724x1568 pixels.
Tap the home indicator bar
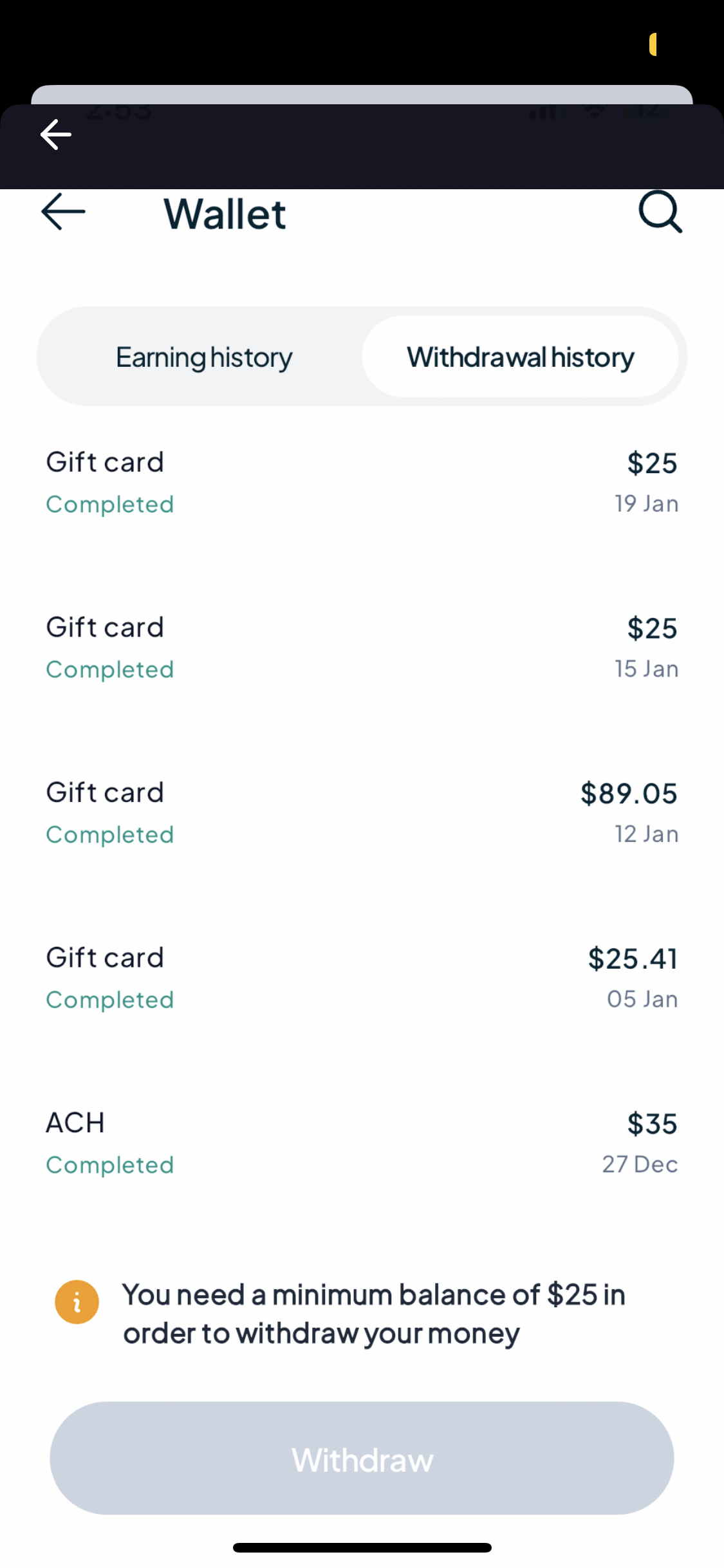(362, 1547)
